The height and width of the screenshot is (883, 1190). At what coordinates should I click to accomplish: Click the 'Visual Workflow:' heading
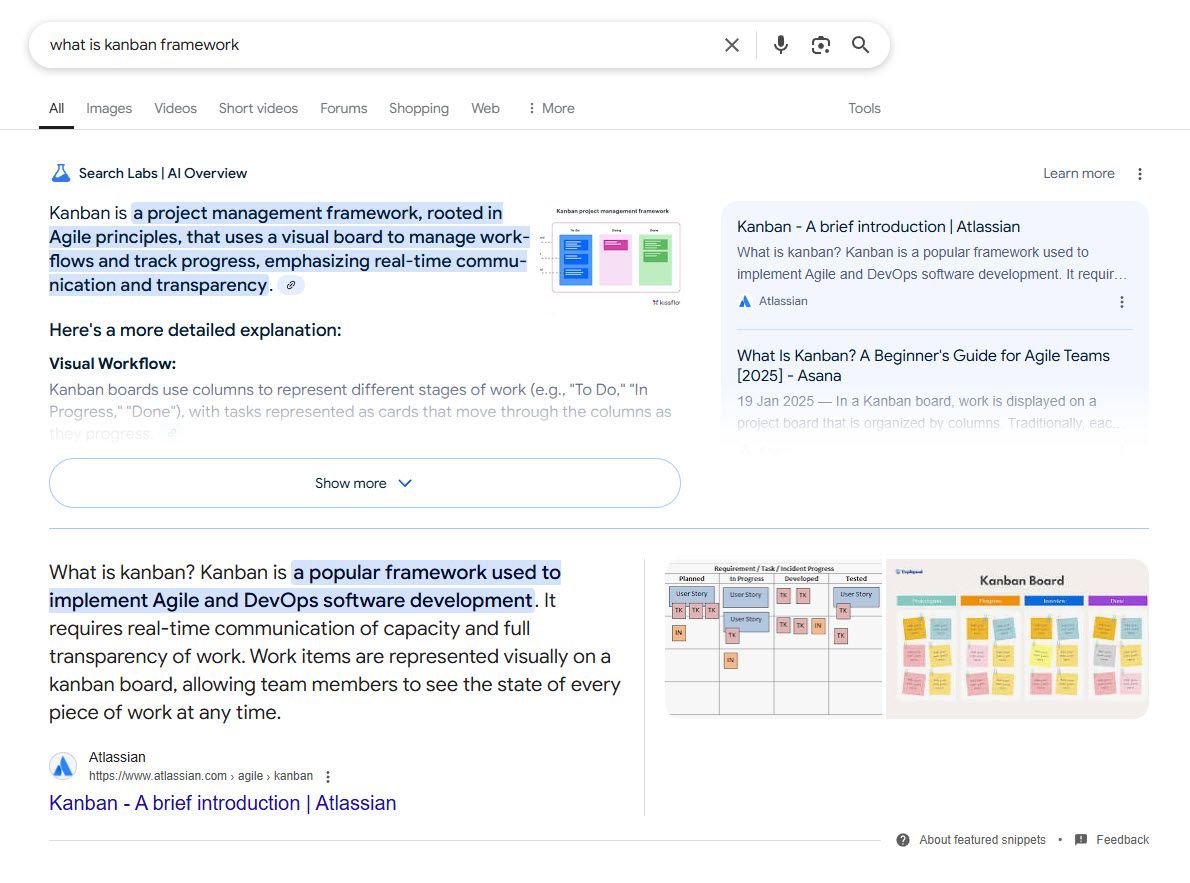point(112,364)
